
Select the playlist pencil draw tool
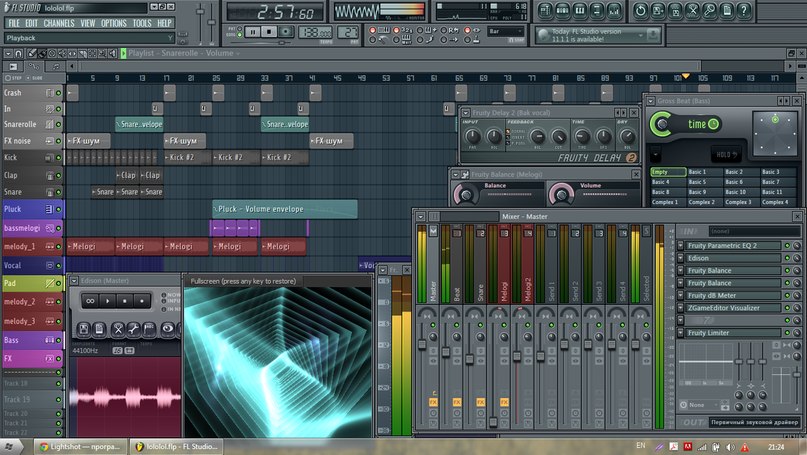(32, 53)
